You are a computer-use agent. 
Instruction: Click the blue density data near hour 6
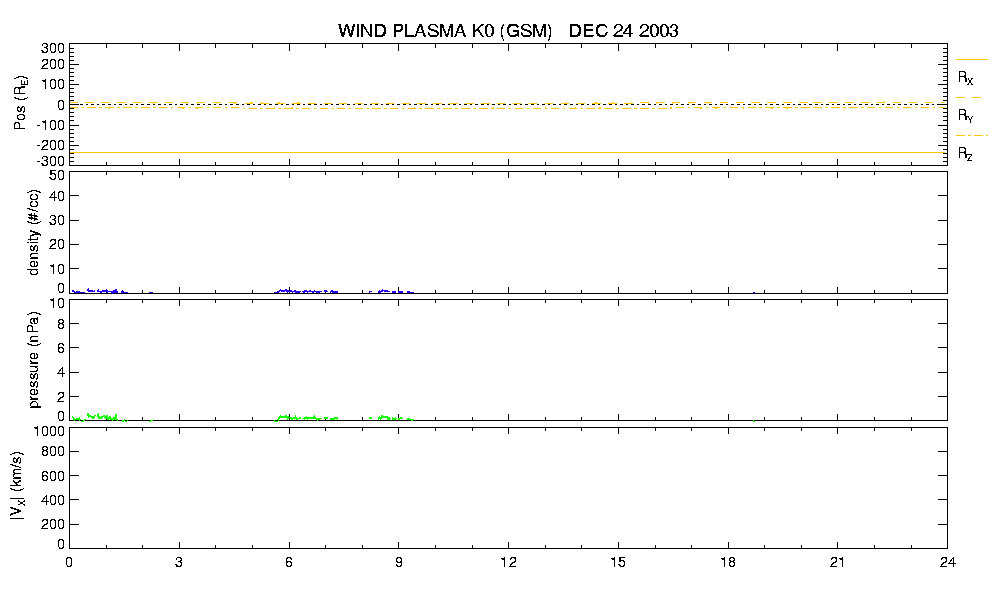pos(306,291)
